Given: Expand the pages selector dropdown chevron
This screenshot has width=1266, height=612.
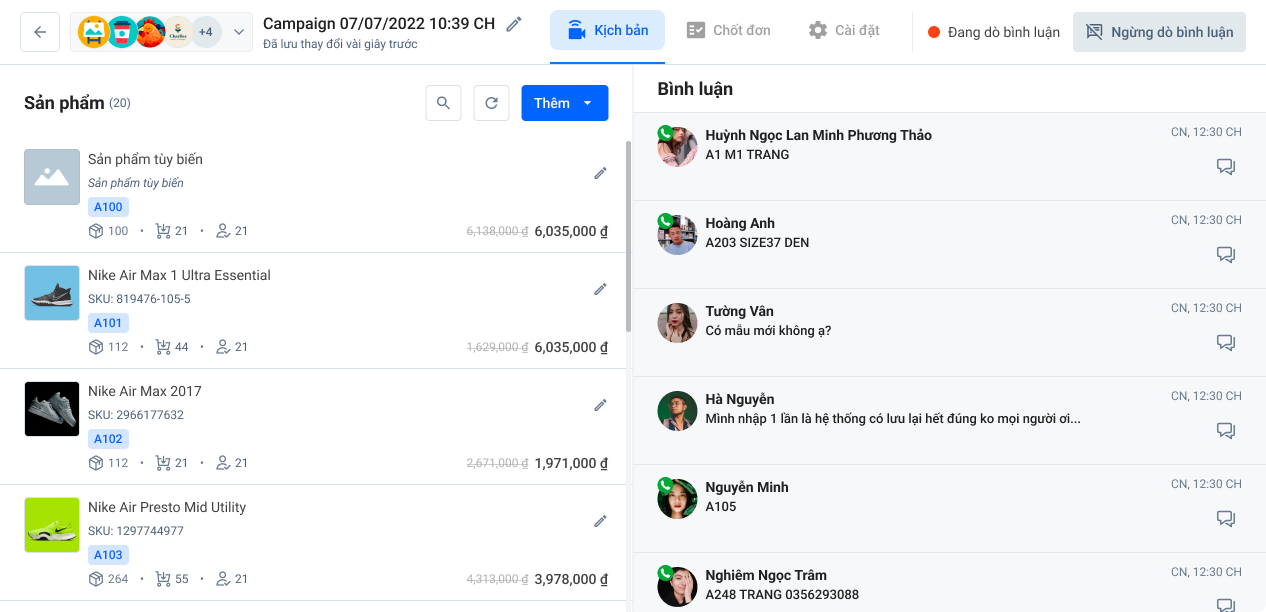Looking at the screenshot, I should pos(239,32).
